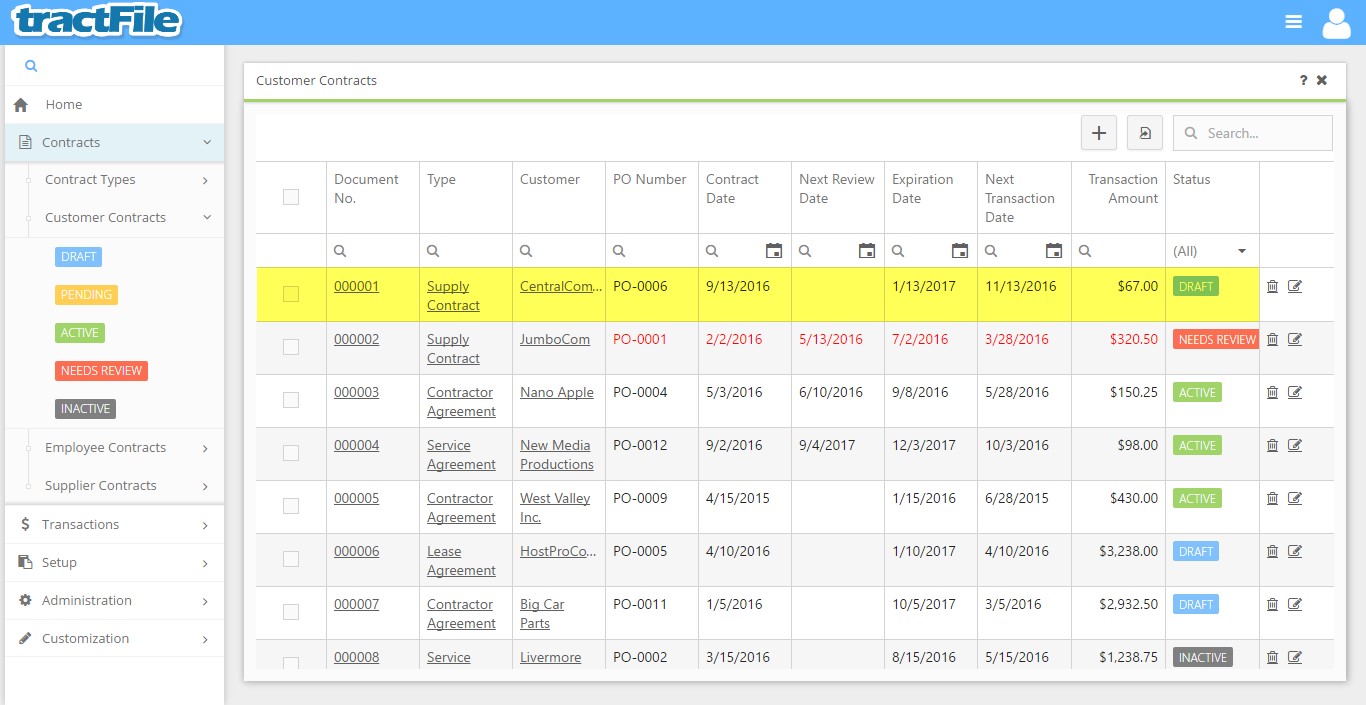Click the sidebar search magnifier icon

[31, 66]
